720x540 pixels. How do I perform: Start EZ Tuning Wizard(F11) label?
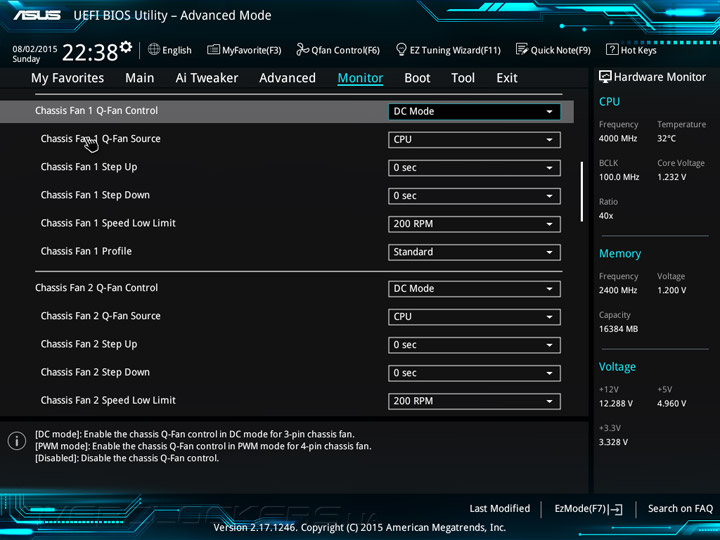[455, 50]
